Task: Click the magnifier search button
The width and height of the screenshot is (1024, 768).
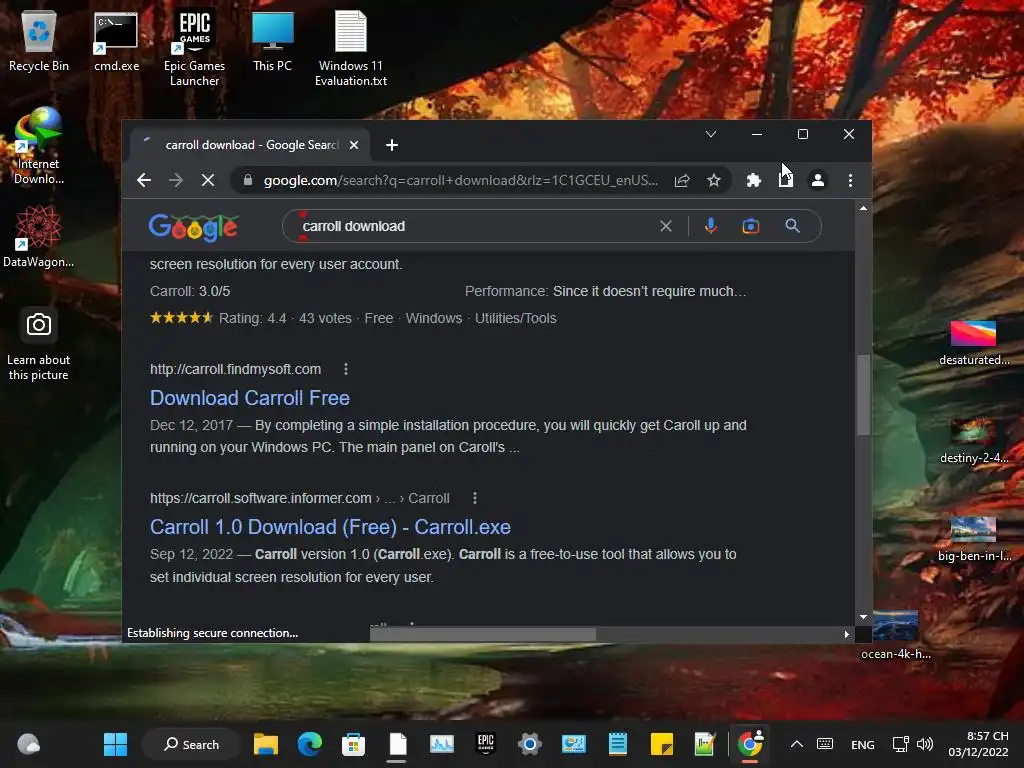Action: point(792,226)
